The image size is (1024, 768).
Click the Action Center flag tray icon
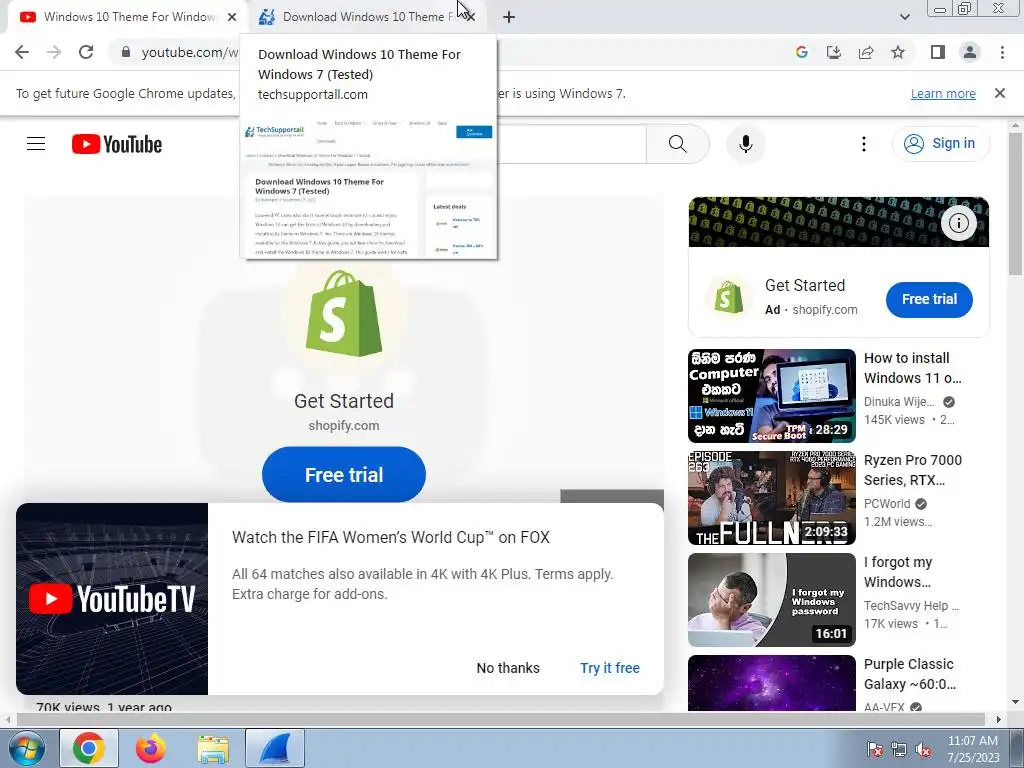(x=874, y=749)
